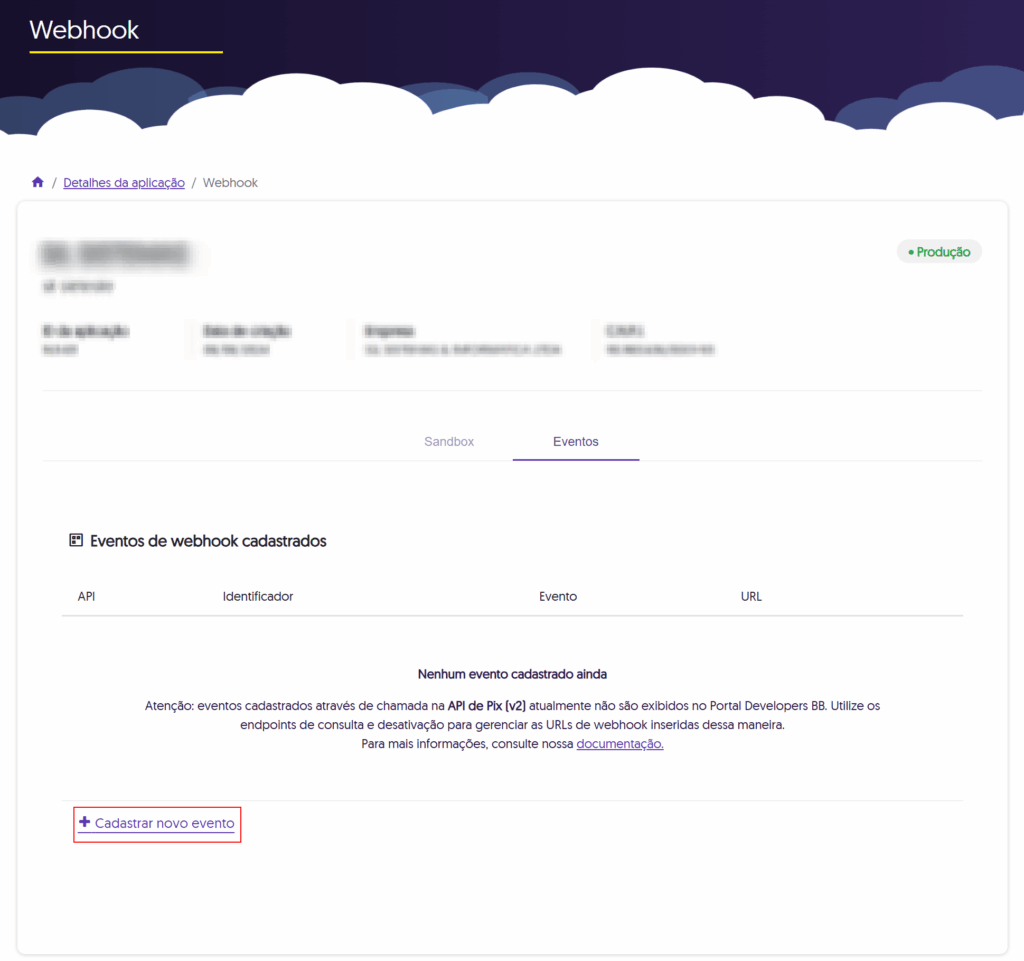Image resolution: width=1024 pixels, height=961 pixels.
Task: Open the documentação link
Action: point(620,744)
